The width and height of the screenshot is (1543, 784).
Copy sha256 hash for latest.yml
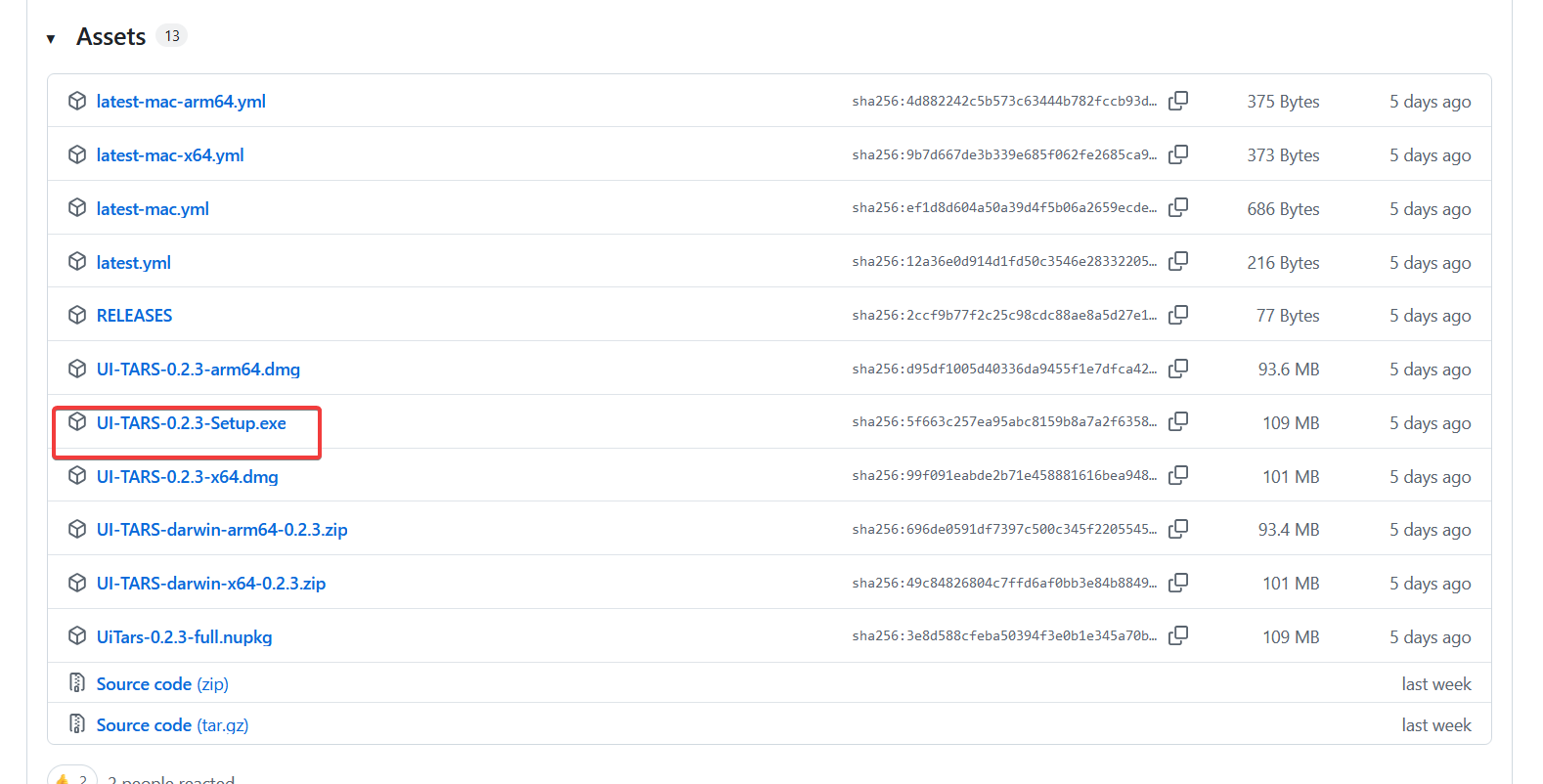(x=1178, y=261)
